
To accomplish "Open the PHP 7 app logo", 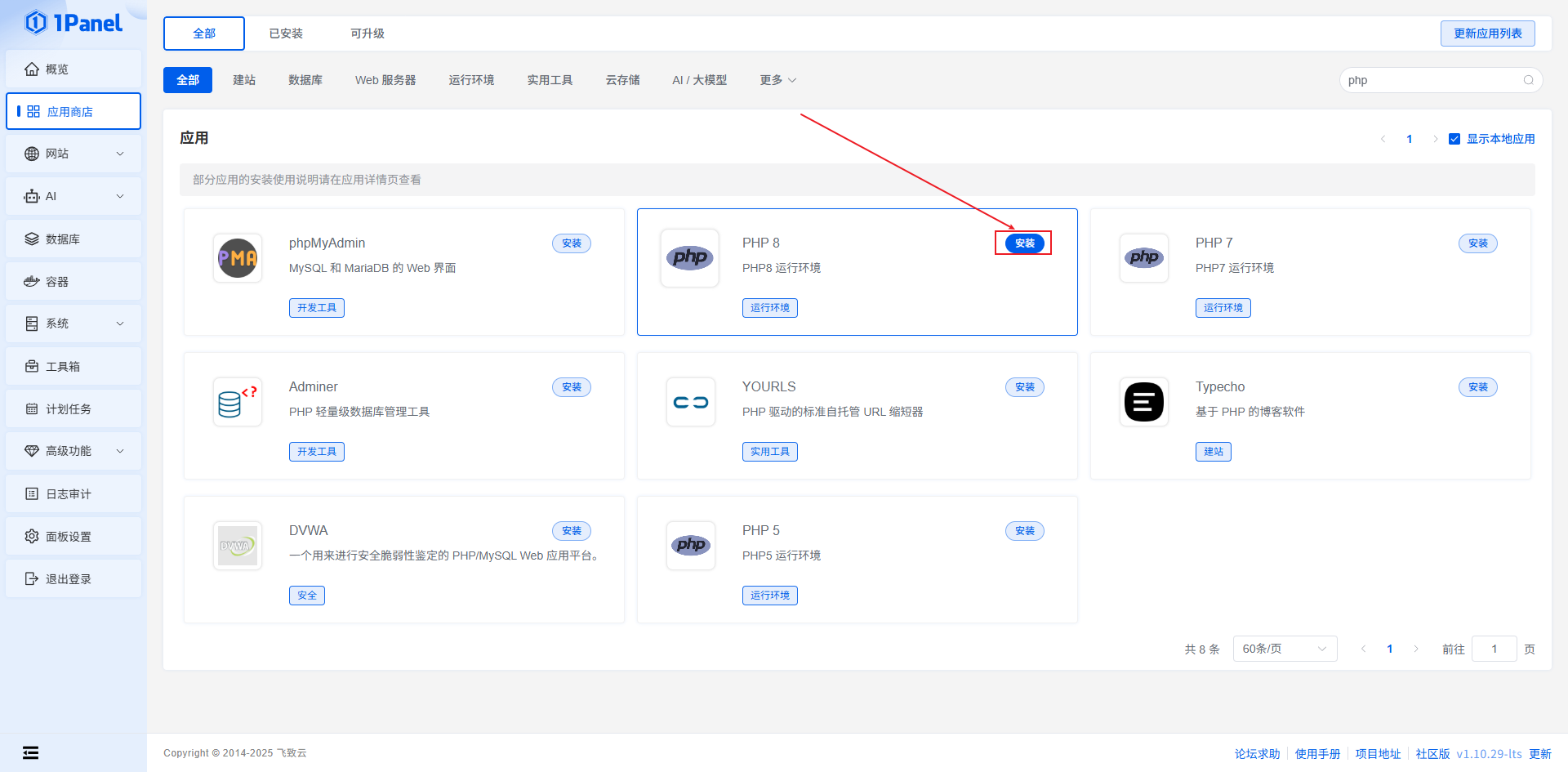I will [x=1144, y=258].
